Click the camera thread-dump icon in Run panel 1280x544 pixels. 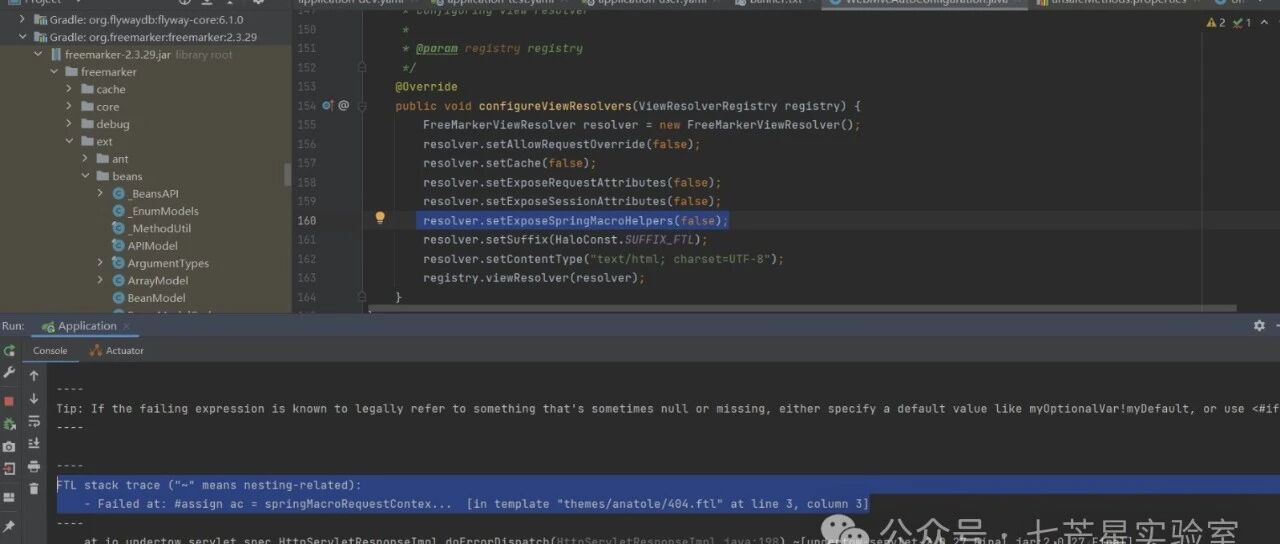9,447
